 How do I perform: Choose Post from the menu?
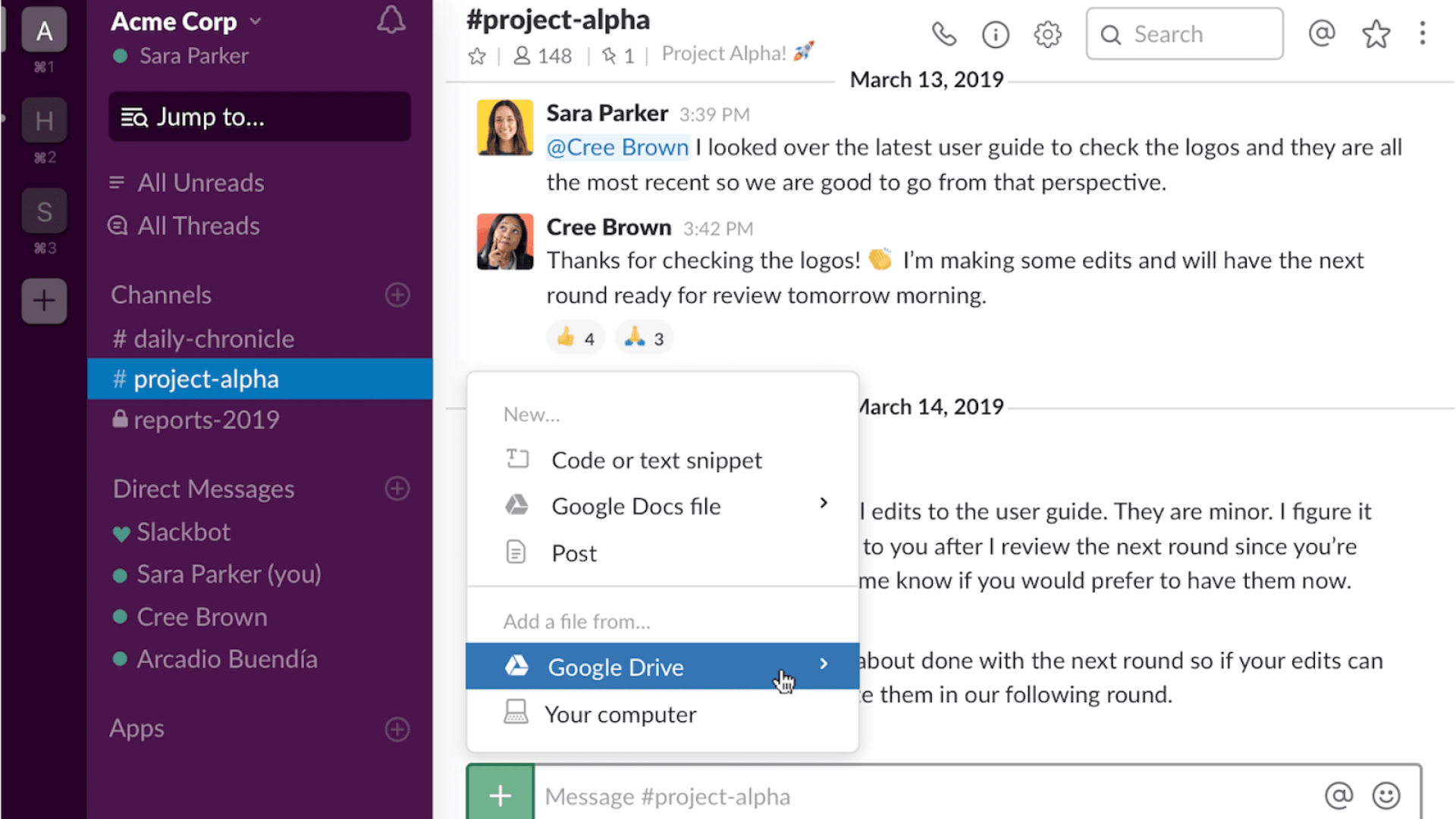point(663,554)
